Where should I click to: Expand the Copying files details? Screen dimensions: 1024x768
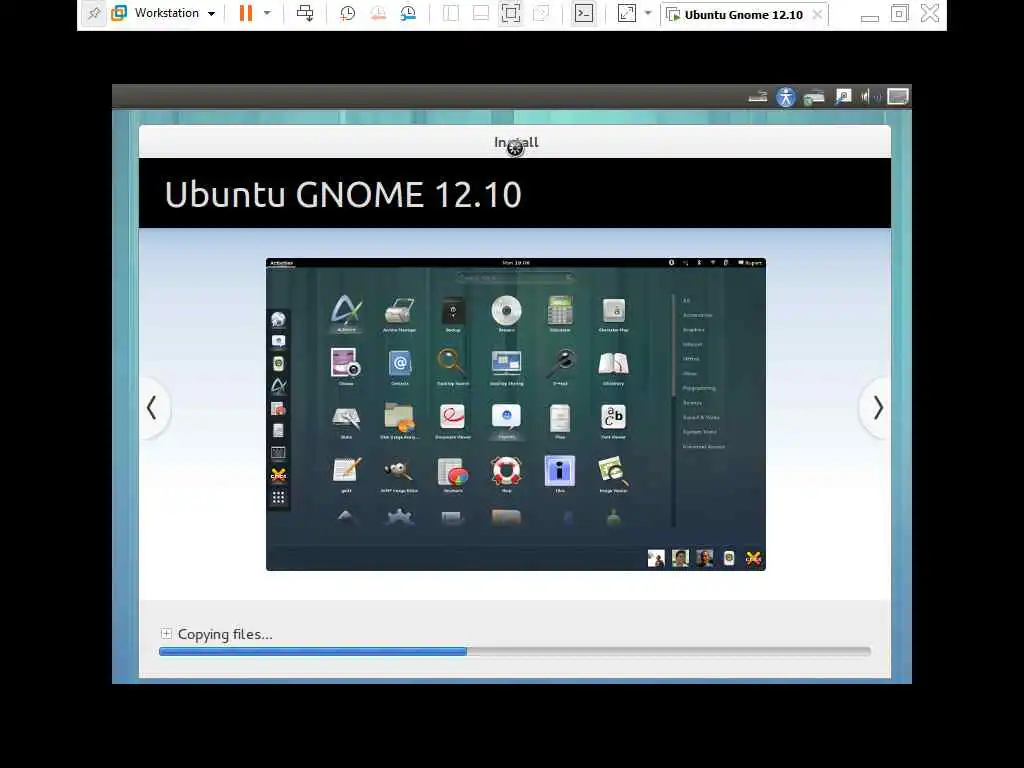[166, 633]
